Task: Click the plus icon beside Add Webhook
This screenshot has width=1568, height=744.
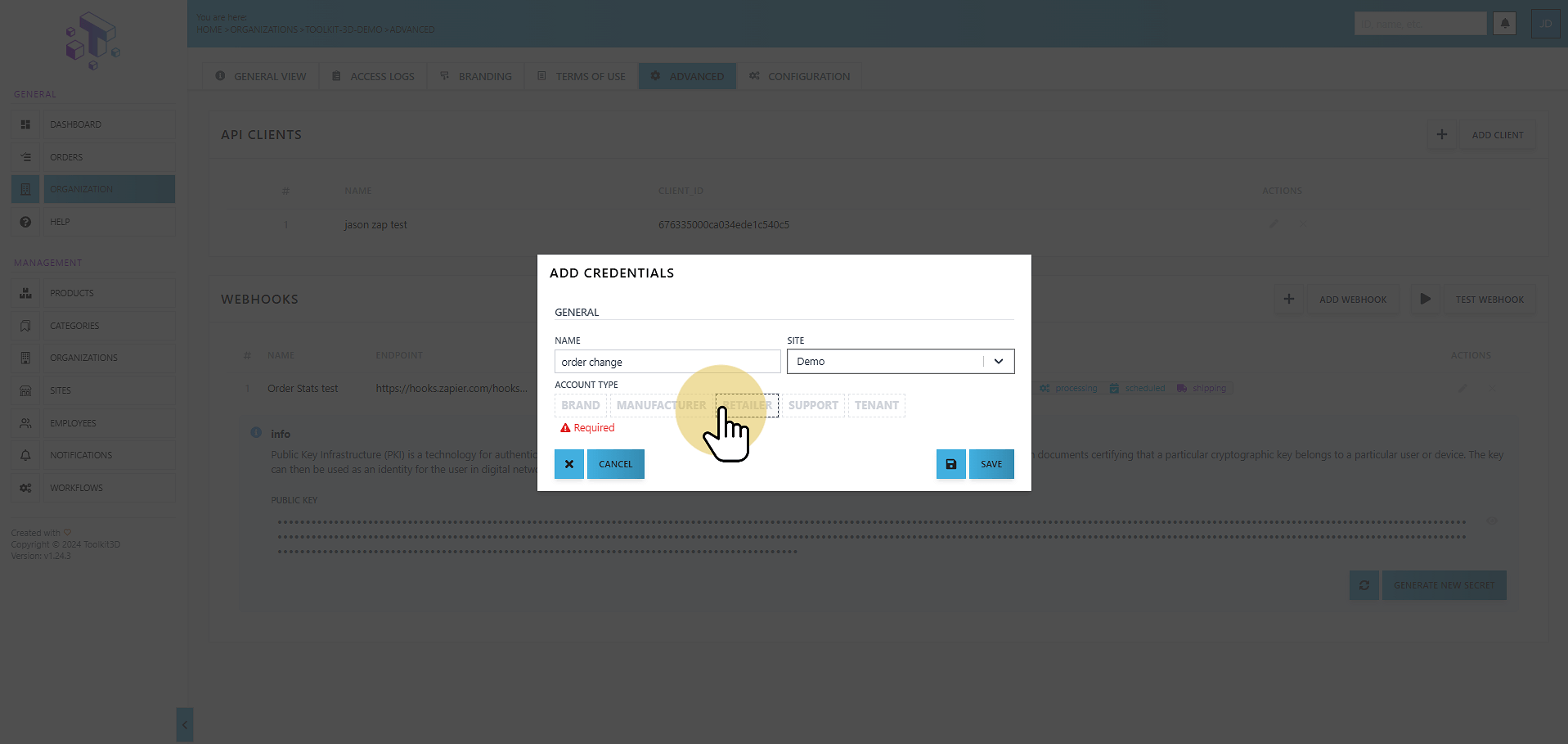Action: point(1289,300)
